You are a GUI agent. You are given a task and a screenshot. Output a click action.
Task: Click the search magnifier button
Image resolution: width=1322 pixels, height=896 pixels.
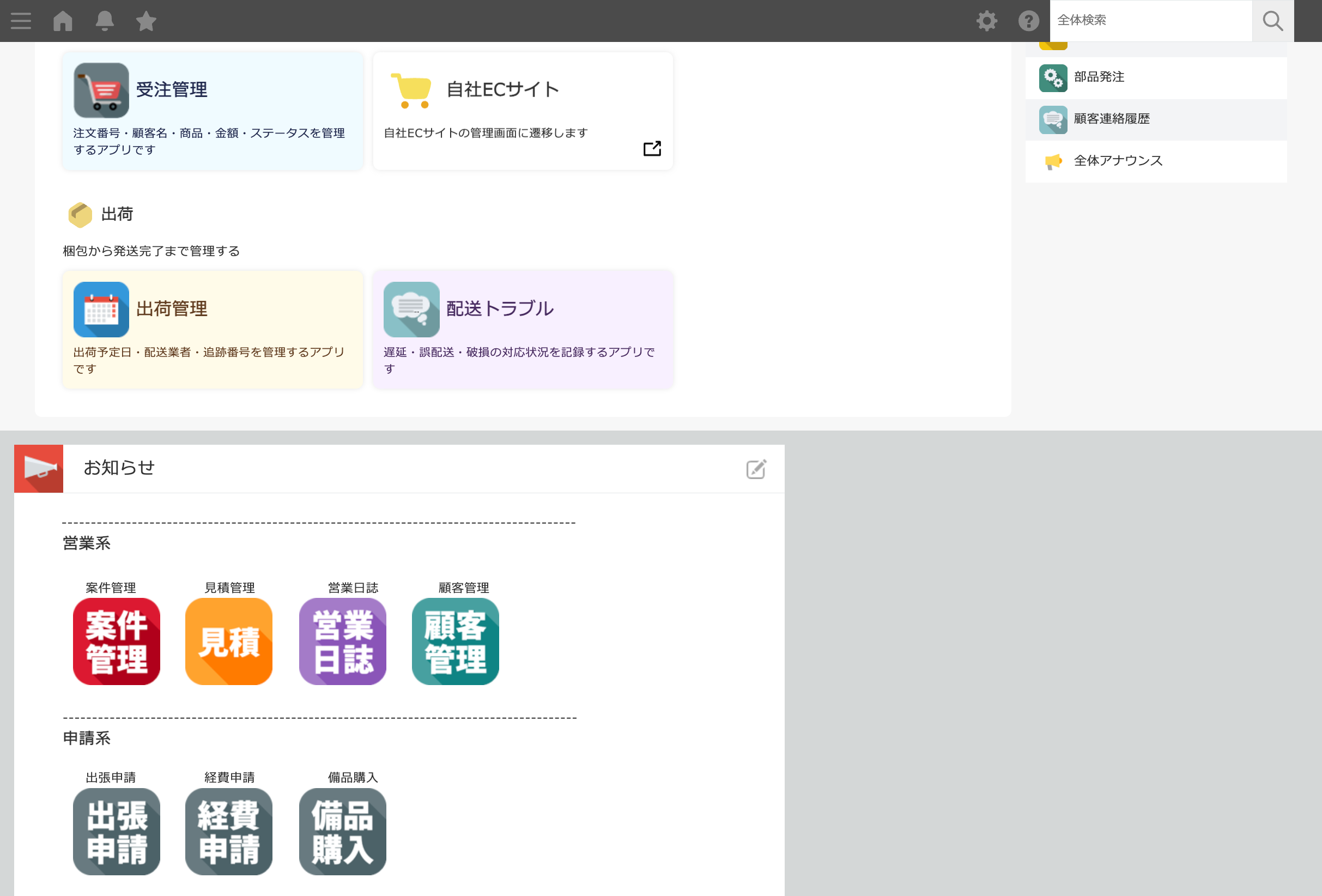pos(1273,21)
